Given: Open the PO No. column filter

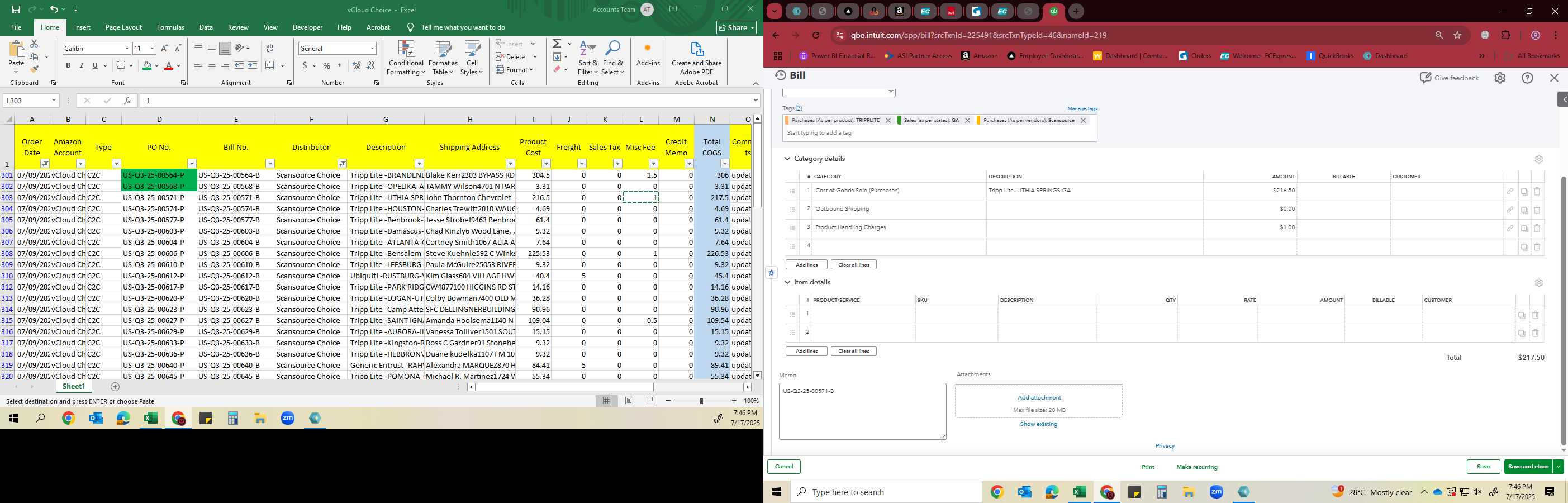Looking at the screenshot, I should 192,164.
